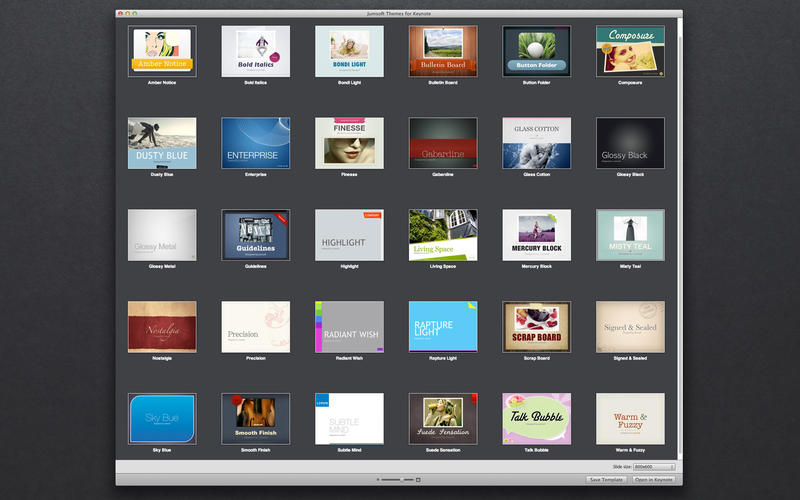Select the Talk Bubble theme
800x500 pixels.
point(537,419)
